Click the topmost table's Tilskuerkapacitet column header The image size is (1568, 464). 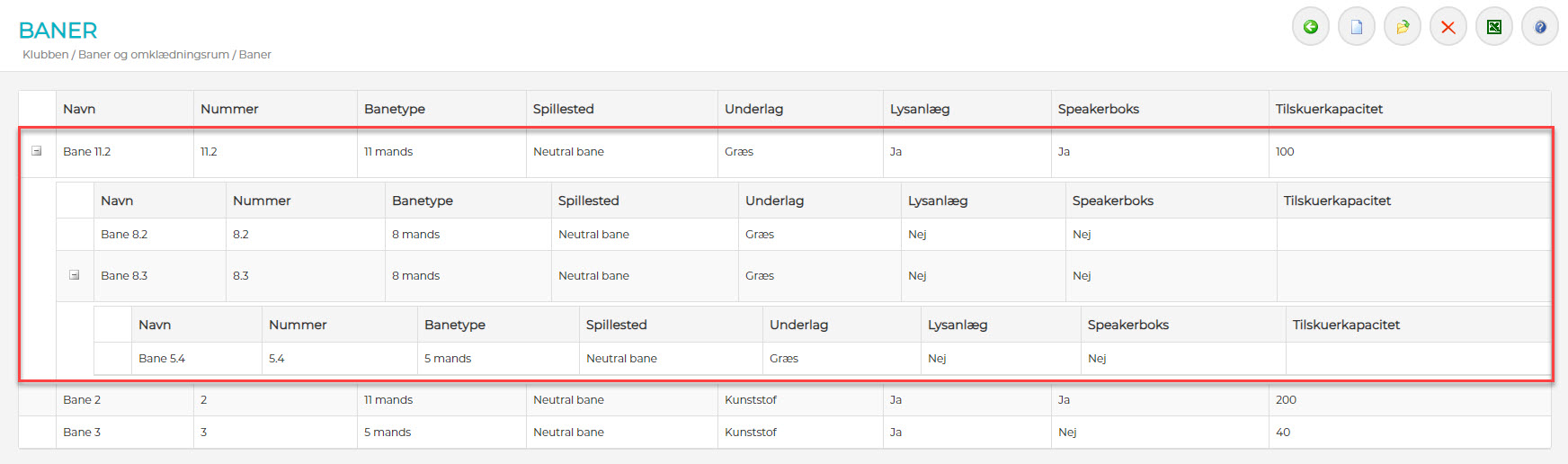[x=1329, y=109]
